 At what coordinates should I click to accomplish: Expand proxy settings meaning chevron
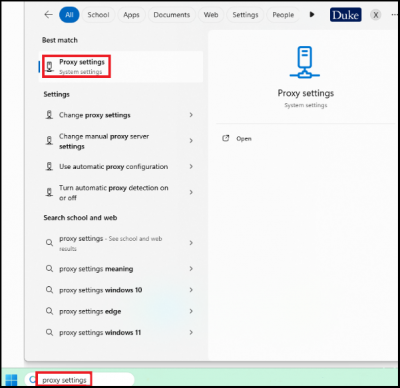click(191, 269)
